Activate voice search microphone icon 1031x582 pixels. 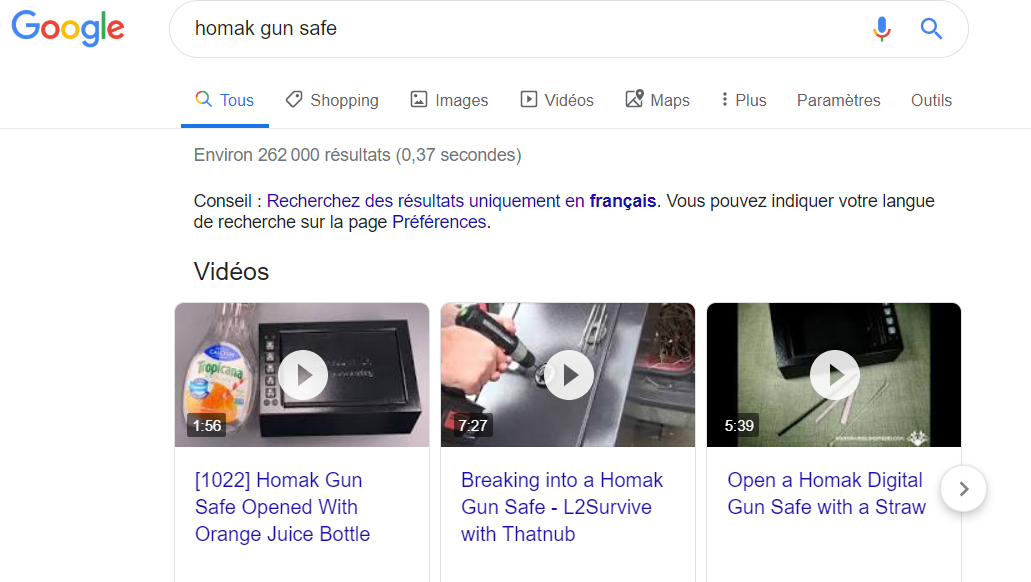[881, 29]
